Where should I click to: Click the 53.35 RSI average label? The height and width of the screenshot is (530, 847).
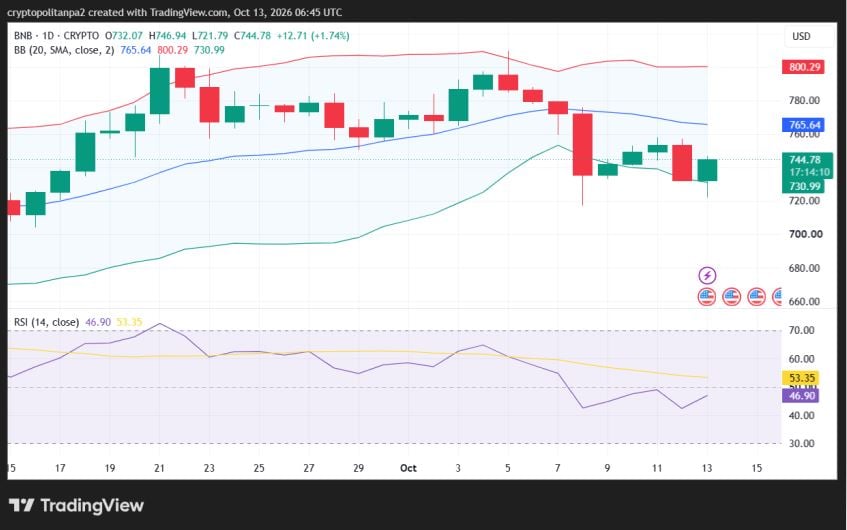(x=801, y=378)
